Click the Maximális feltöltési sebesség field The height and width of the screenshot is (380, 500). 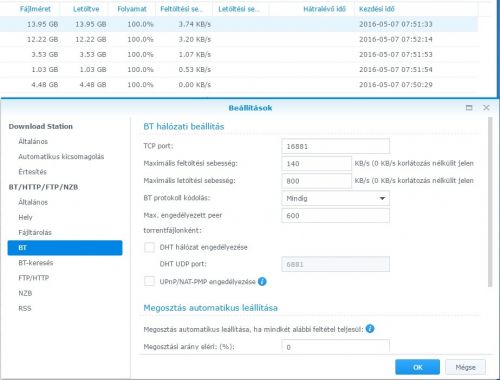[x=316, y=164]
